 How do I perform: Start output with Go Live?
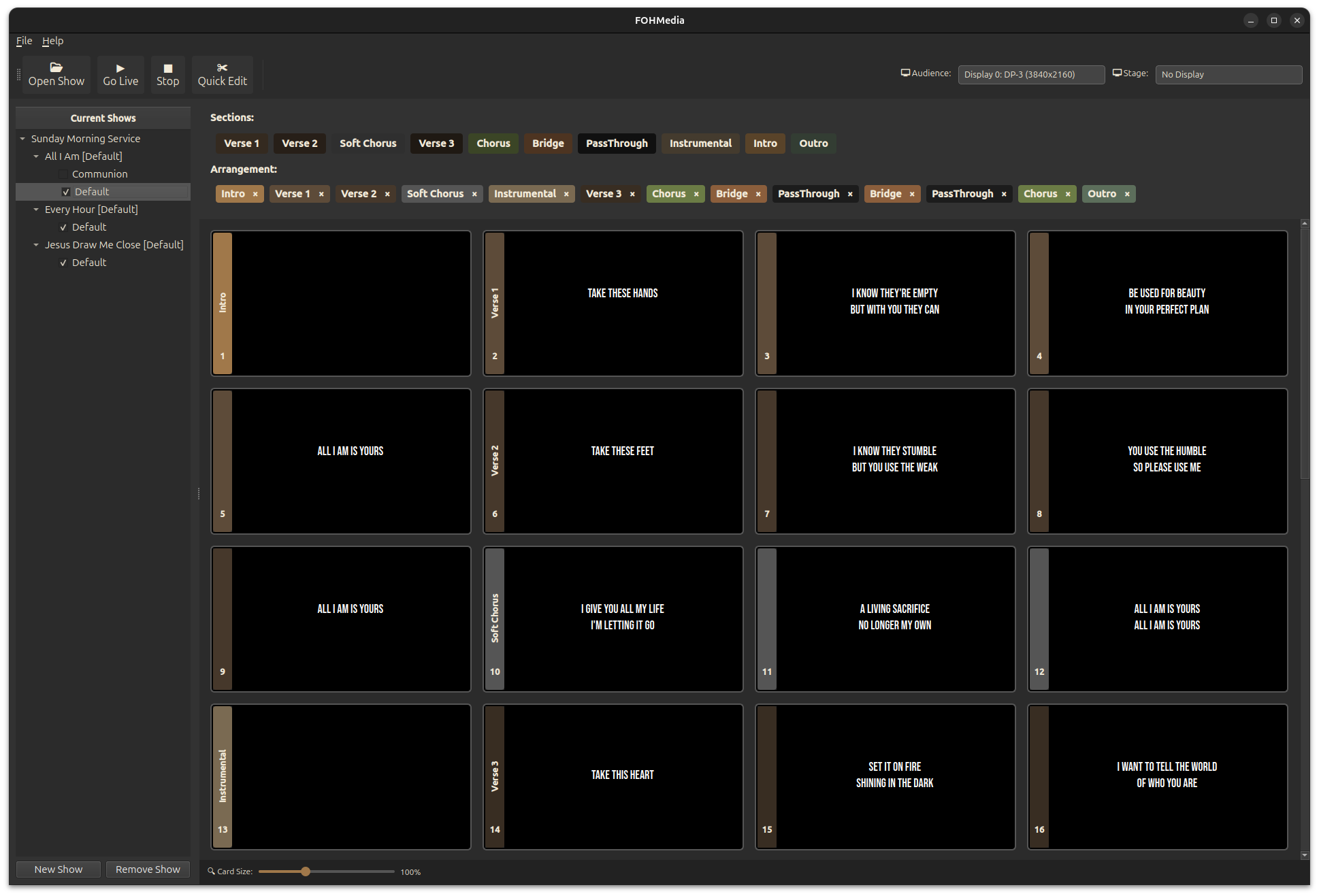120,74
